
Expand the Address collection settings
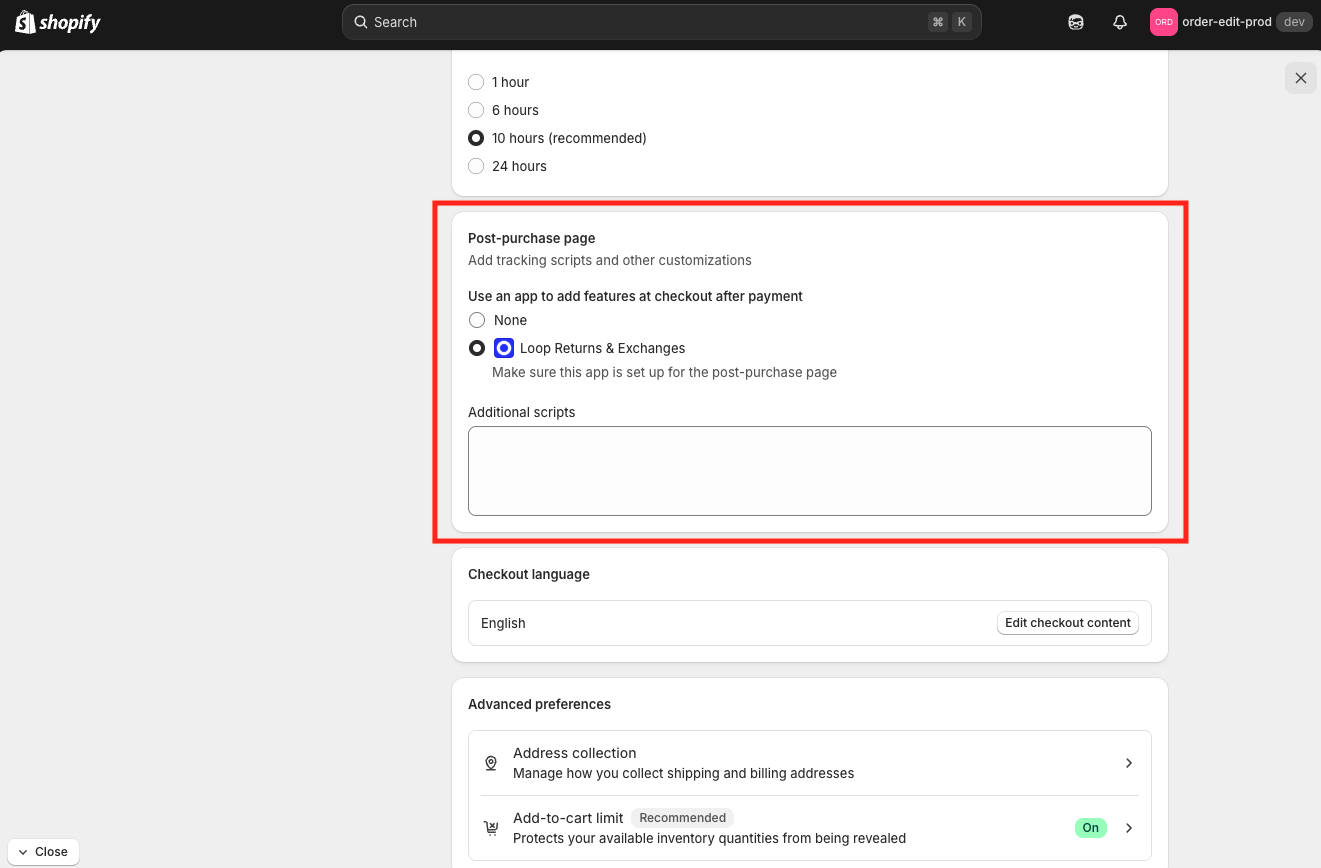(x=1129, y=763)
